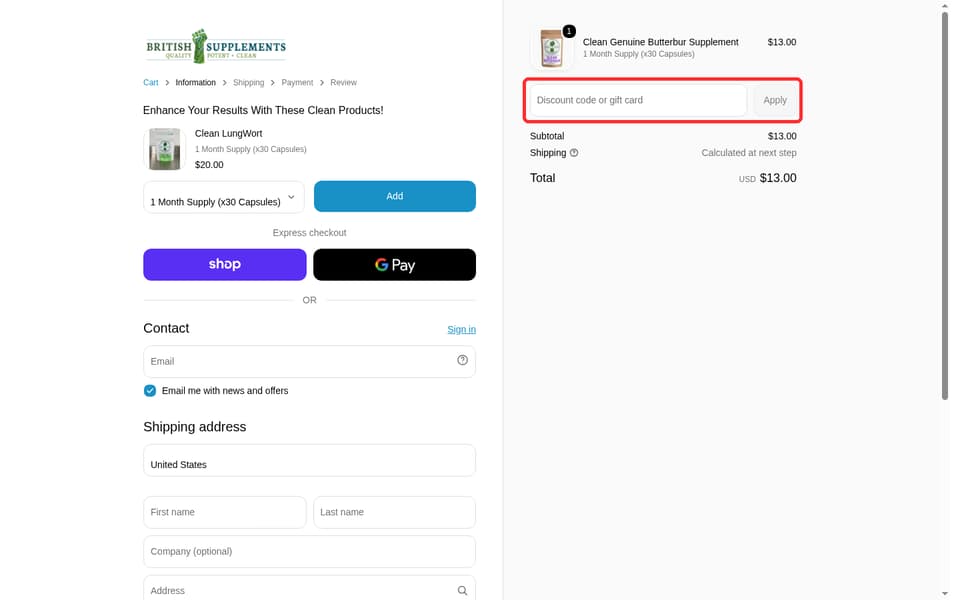Viewport: 960px width, 600px height.
Task: Focus the Discount code or gift card field
Action: pos(638,100)
